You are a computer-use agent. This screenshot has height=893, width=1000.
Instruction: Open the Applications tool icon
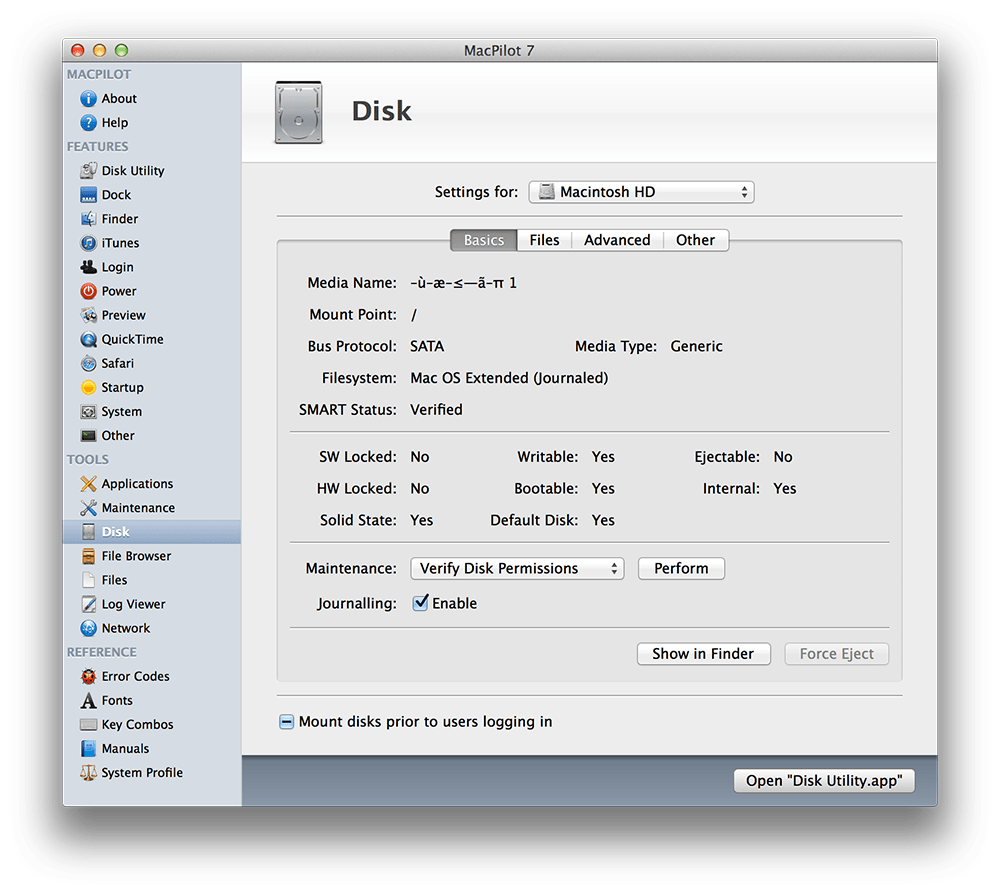(88, 483)
